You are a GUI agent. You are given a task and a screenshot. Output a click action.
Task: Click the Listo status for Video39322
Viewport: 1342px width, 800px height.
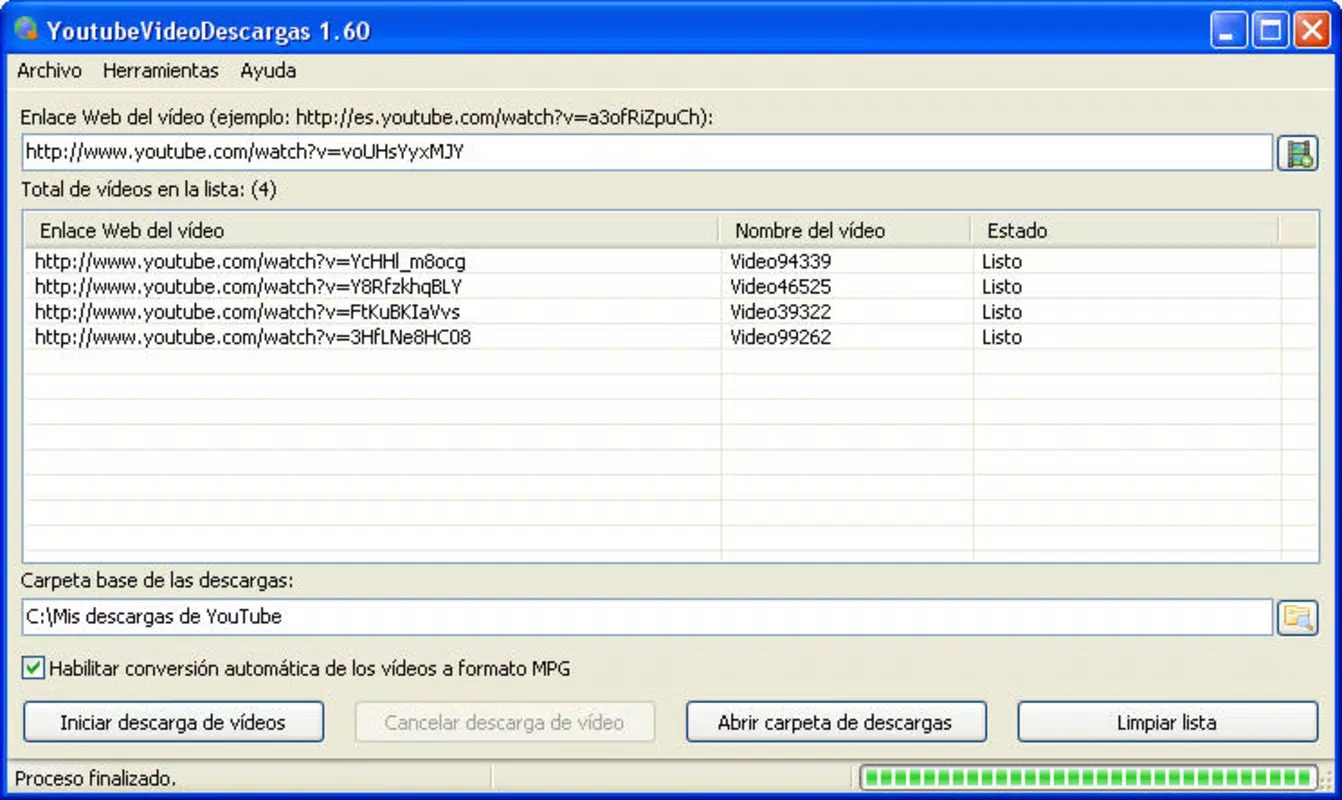[1001, 312]
